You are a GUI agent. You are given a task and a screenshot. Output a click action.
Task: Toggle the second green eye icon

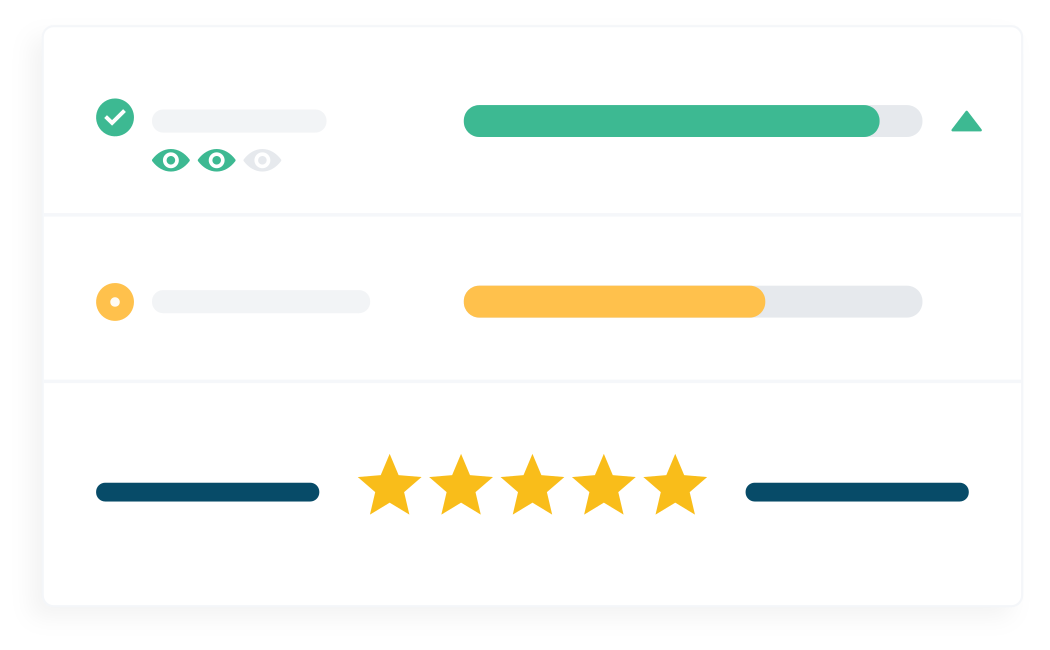(216, 160)
